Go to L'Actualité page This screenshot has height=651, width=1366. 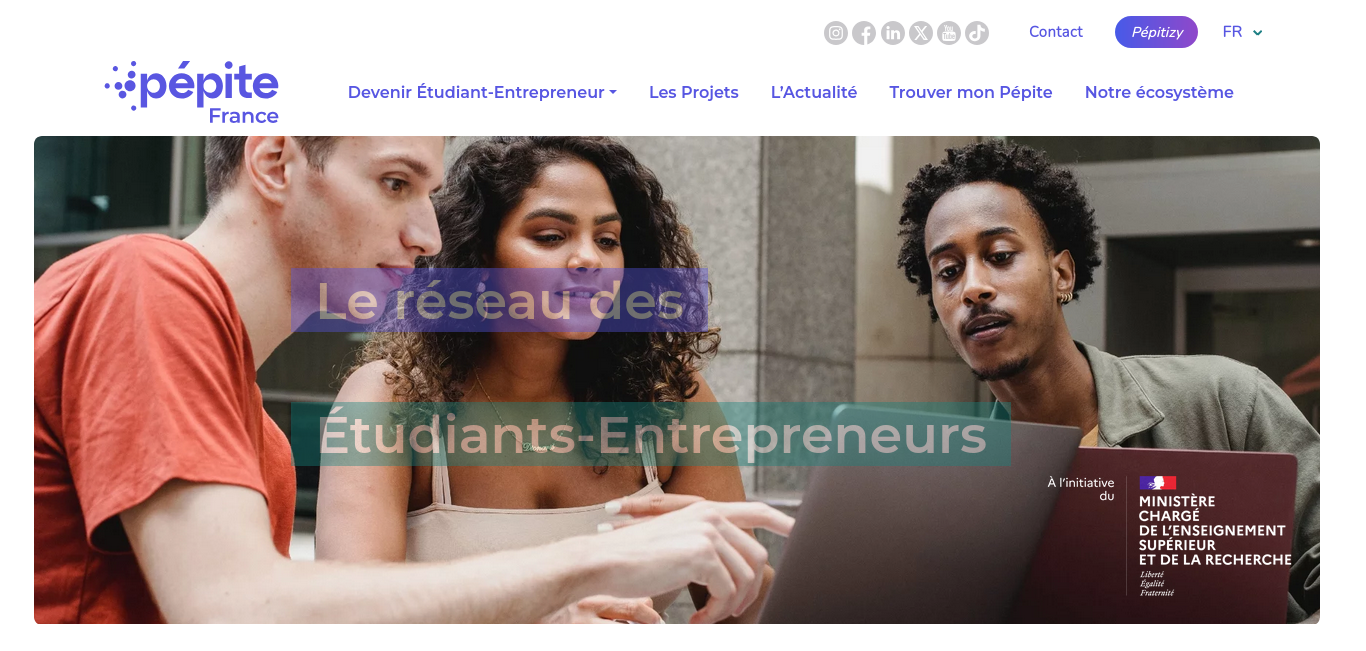[814, 92]
